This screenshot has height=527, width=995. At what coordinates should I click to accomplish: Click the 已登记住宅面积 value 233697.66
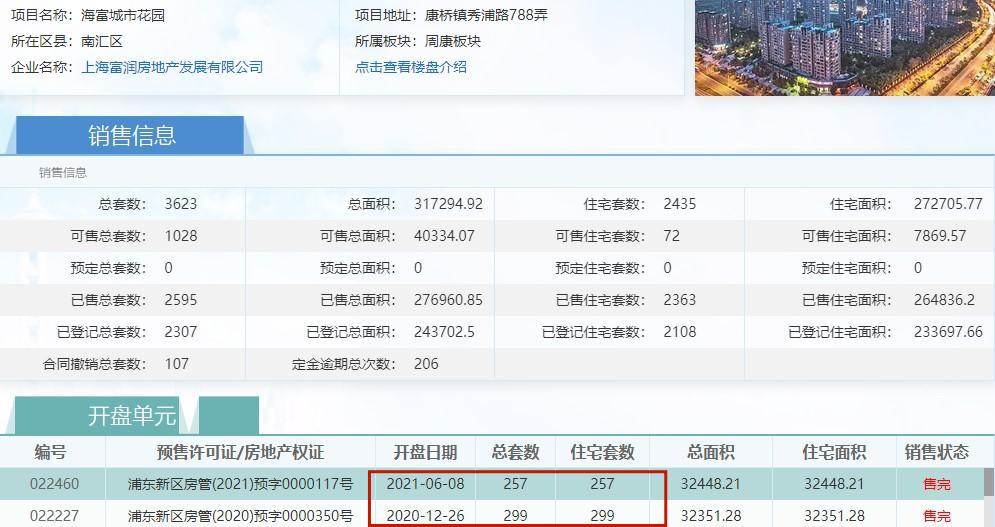(x=948, y=331)
